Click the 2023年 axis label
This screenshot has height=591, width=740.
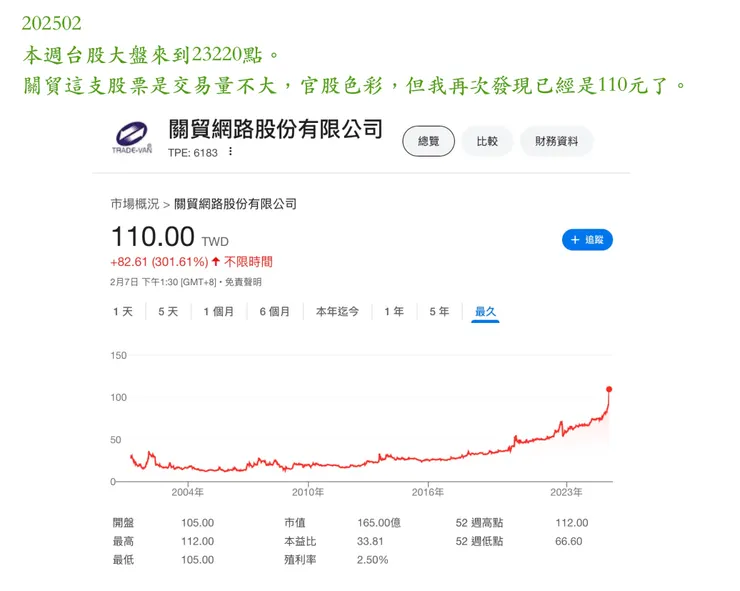(566, 492)
